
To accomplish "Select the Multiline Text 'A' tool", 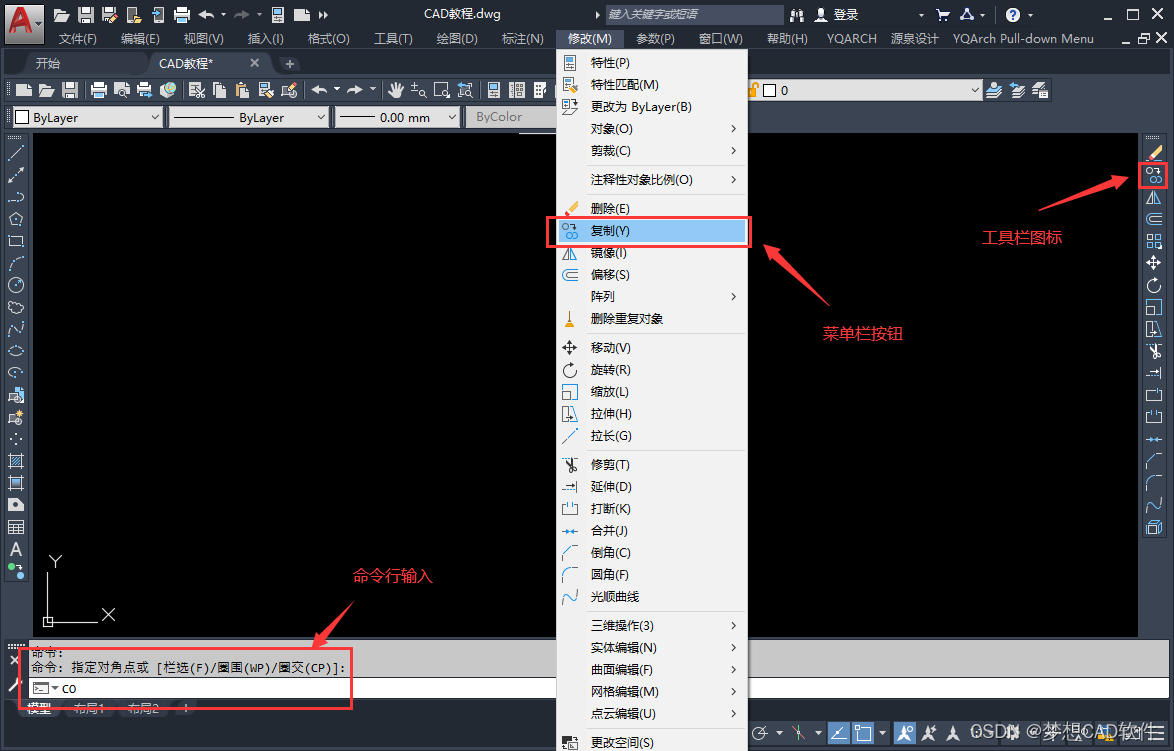I will [16, 549].
